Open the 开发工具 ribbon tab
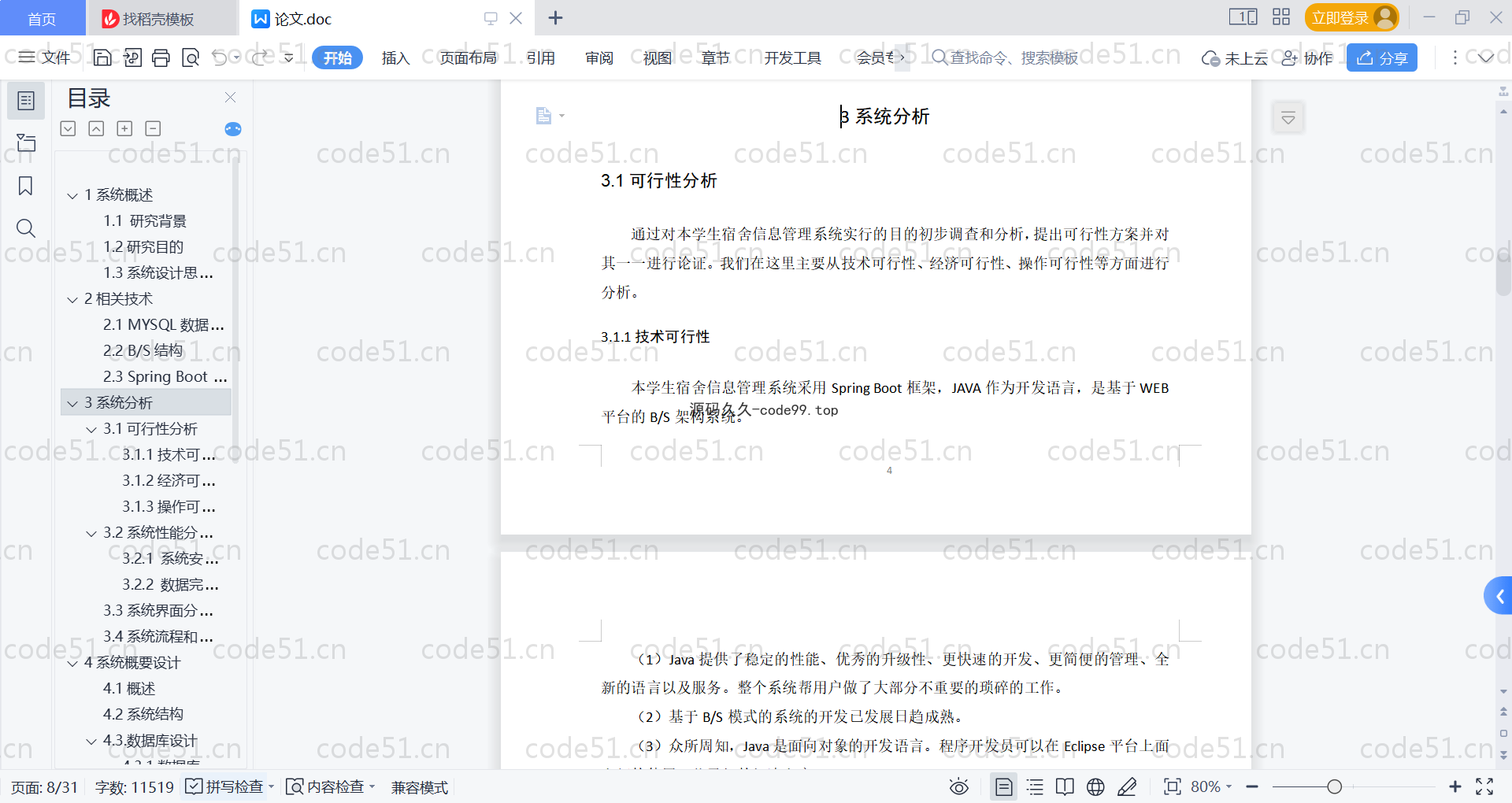The image size is (1512, 803). pos(792,57)
